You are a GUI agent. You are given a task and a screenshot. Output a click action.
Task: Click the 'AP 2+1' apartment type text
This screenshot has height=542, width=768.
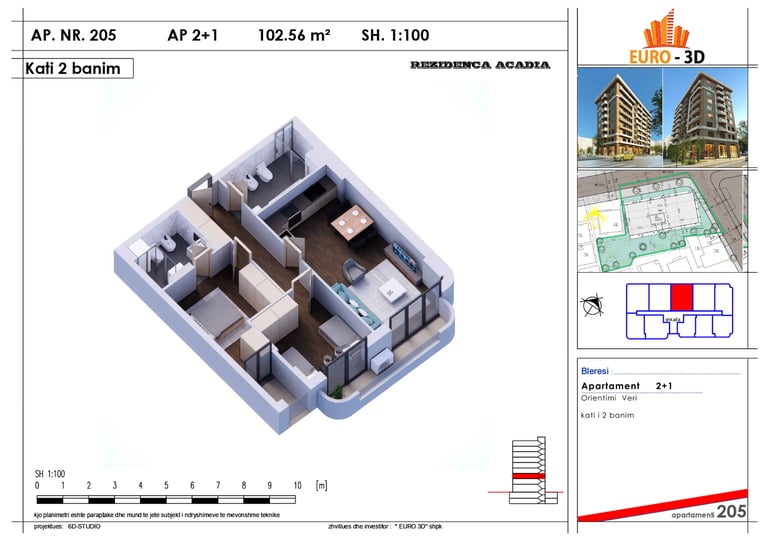(192, 35)
